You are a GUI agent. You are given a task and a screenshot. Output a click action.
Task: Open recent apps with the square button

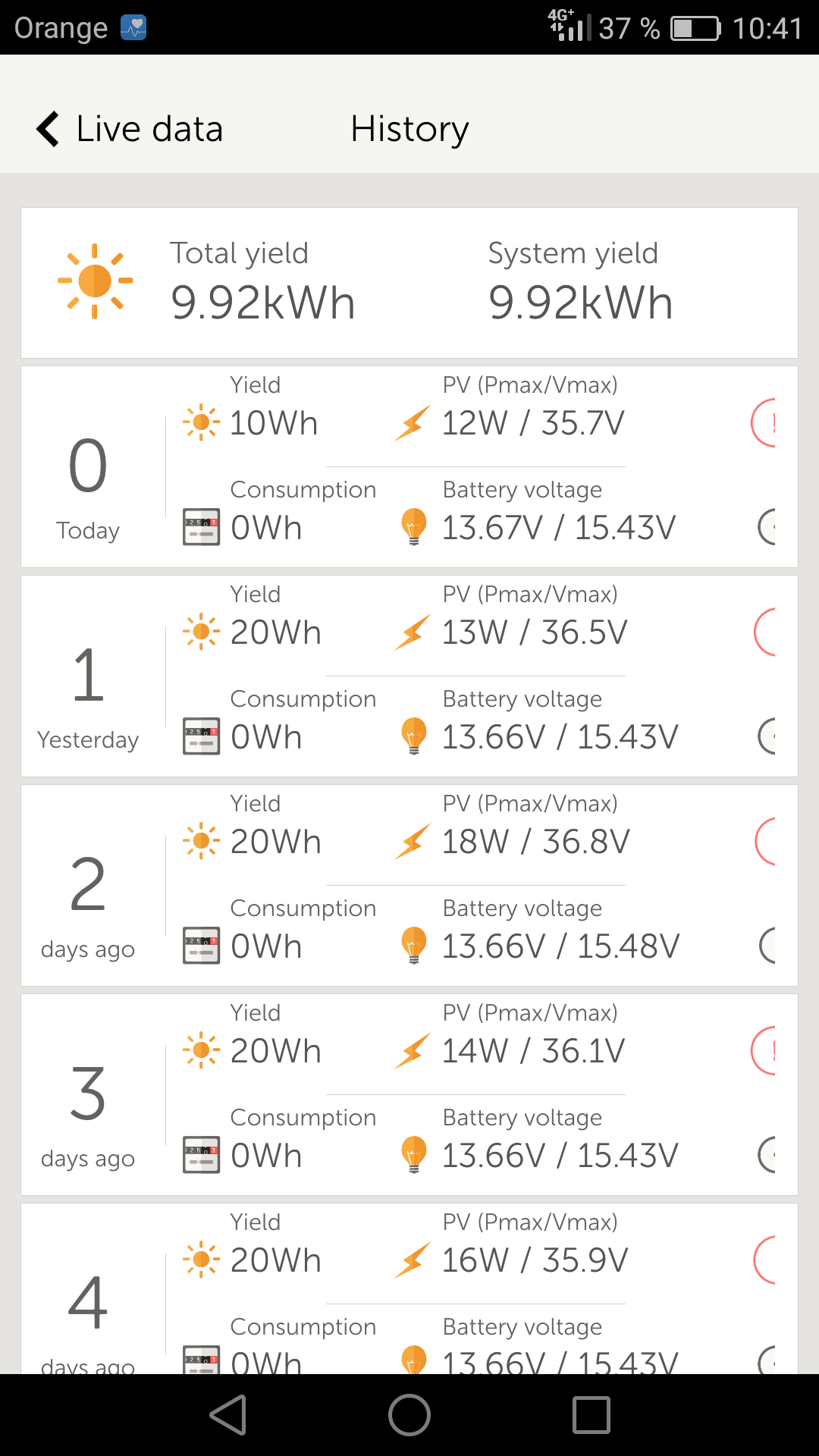click(x=591, y=1415)
